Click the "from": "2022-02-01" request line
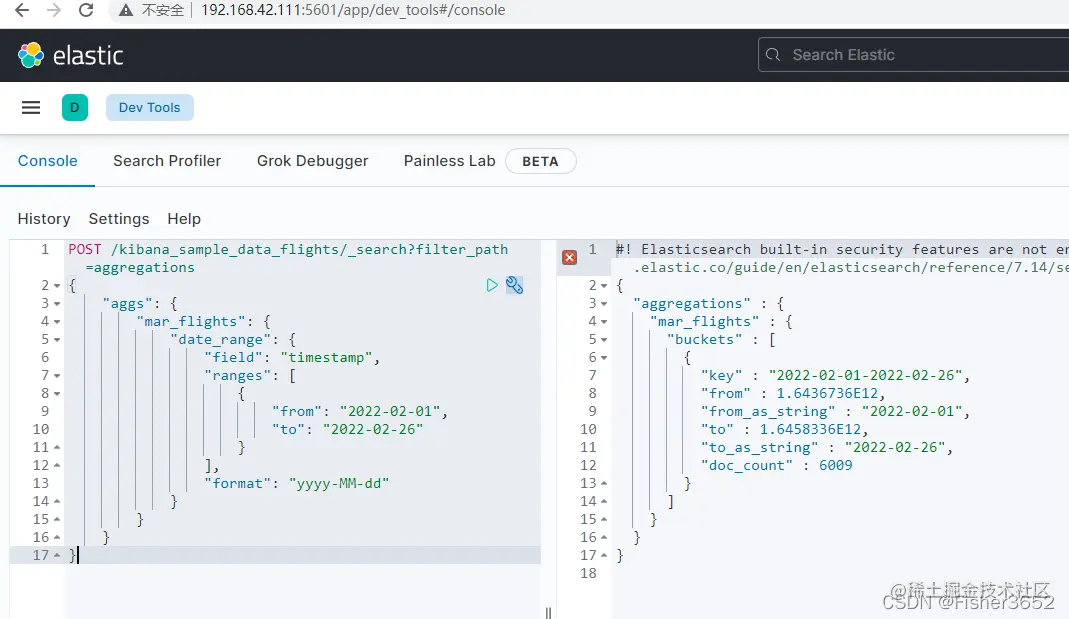The image size is (1069, 619). (x=359, y=411)
